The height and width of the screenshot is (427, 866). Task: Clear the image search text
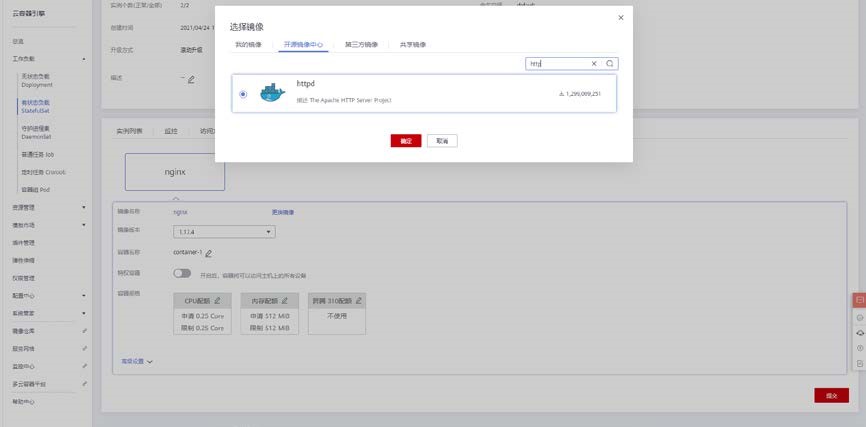[594, 64]
